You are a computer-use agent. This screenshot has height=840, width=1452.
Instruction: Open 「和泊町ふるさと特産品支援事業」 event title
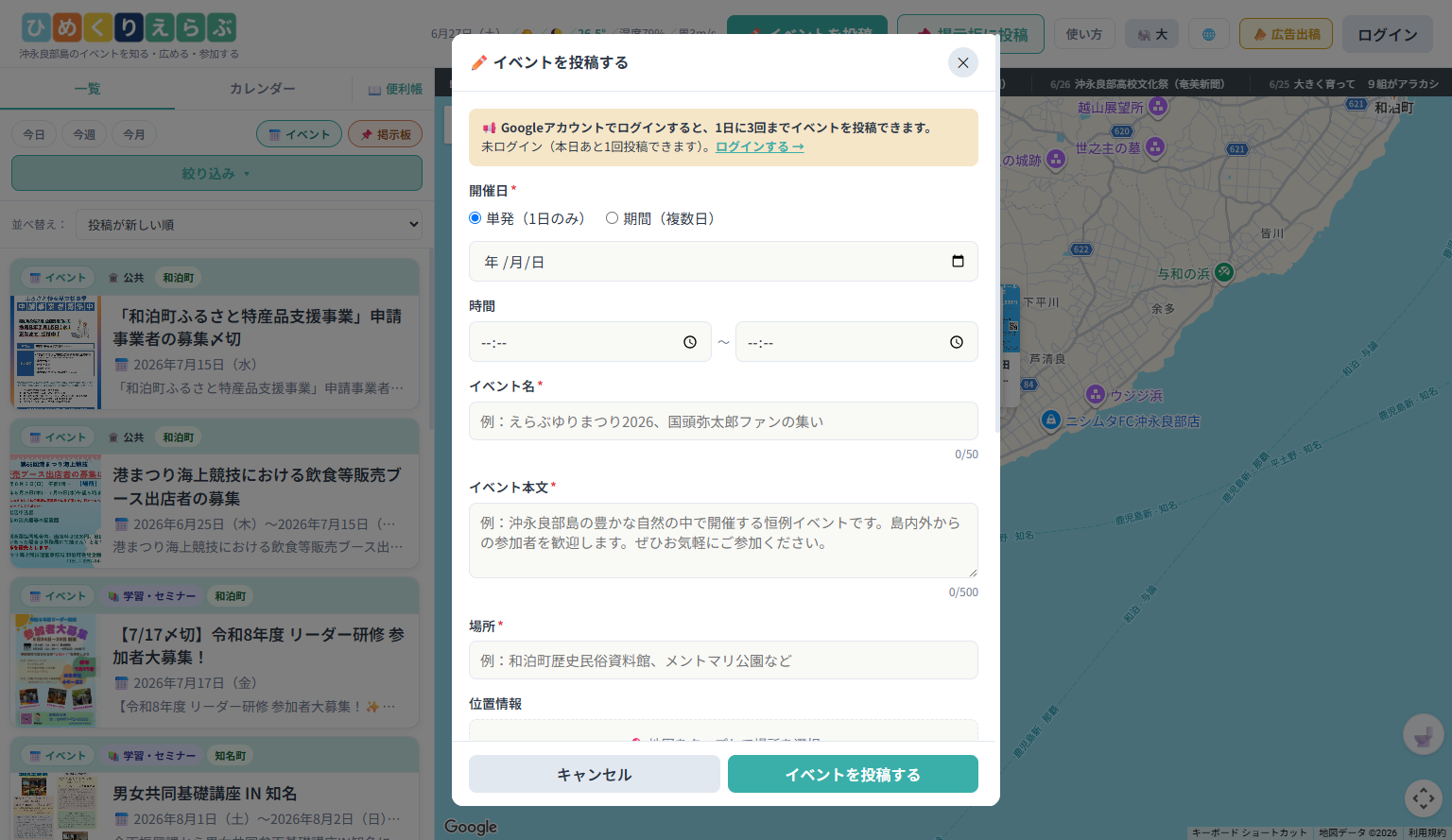(257, 327)
